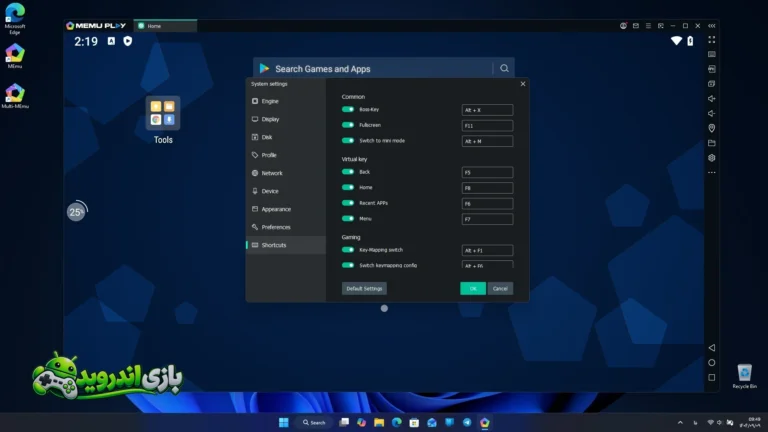Click the Key-Mapping field showing Alt + F1
The height and width of the screenshot is (432, 768).
point(487,250)
